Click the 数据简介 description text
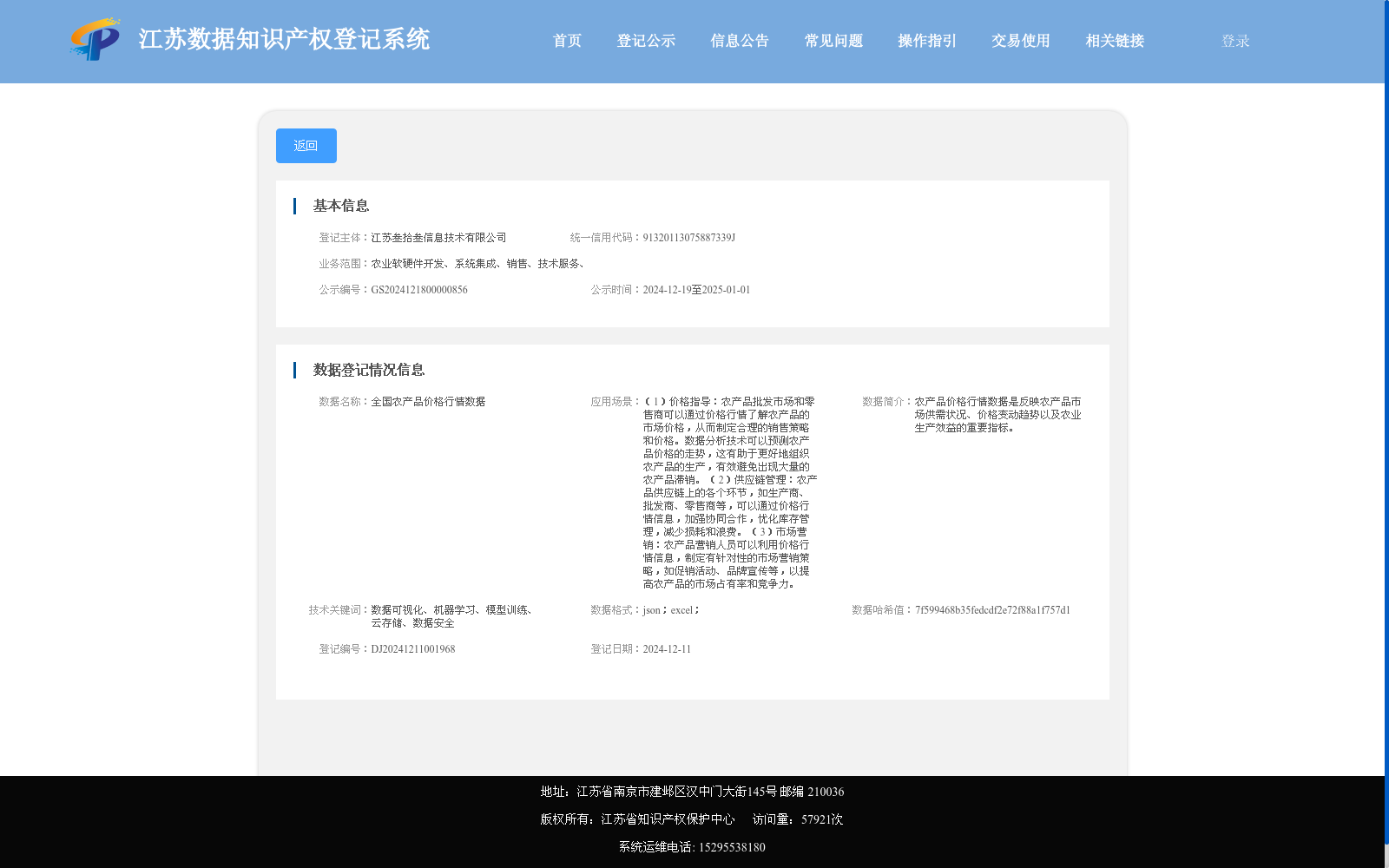Viewport: 1389px width, 868px height. point(997,415)
